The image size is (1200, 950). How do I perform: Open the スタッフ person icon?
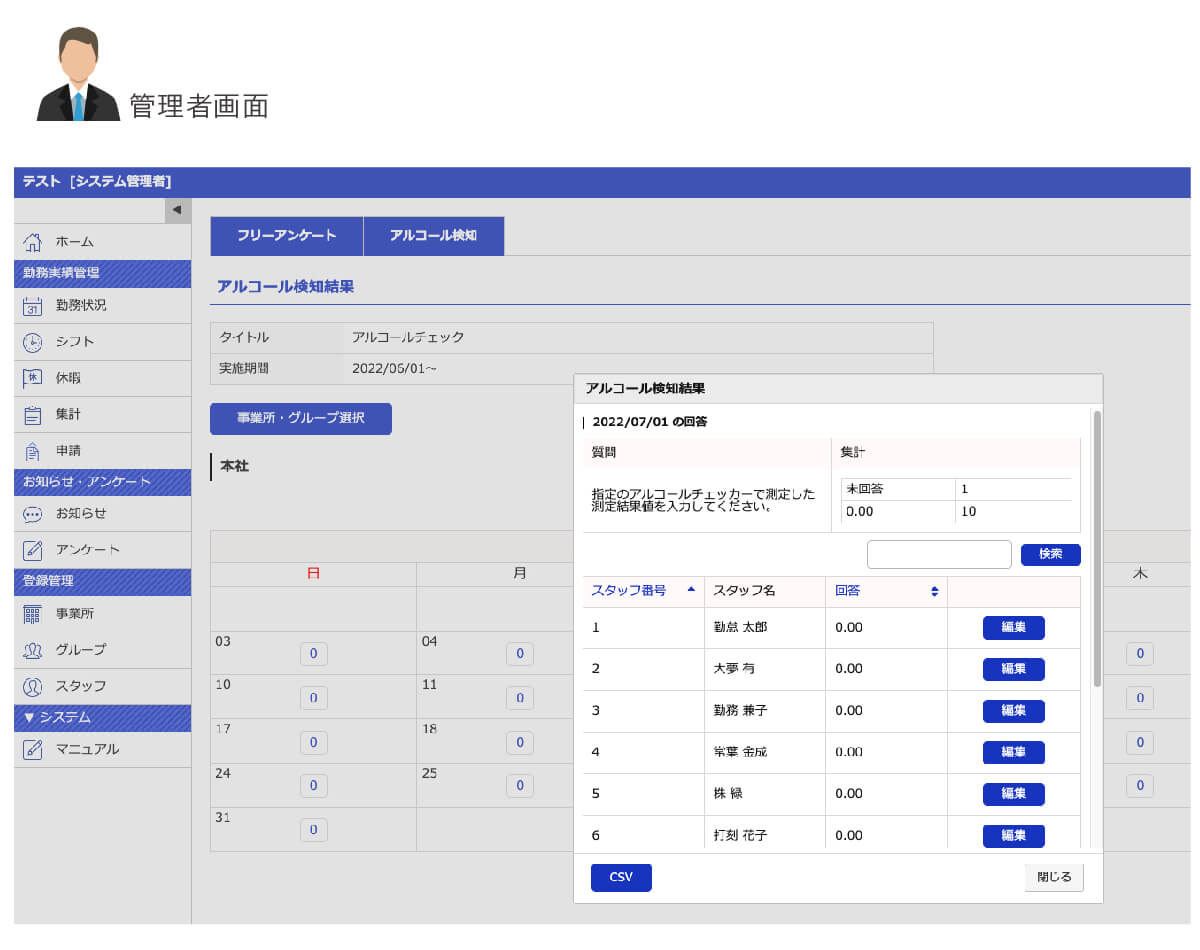point(32,686)
